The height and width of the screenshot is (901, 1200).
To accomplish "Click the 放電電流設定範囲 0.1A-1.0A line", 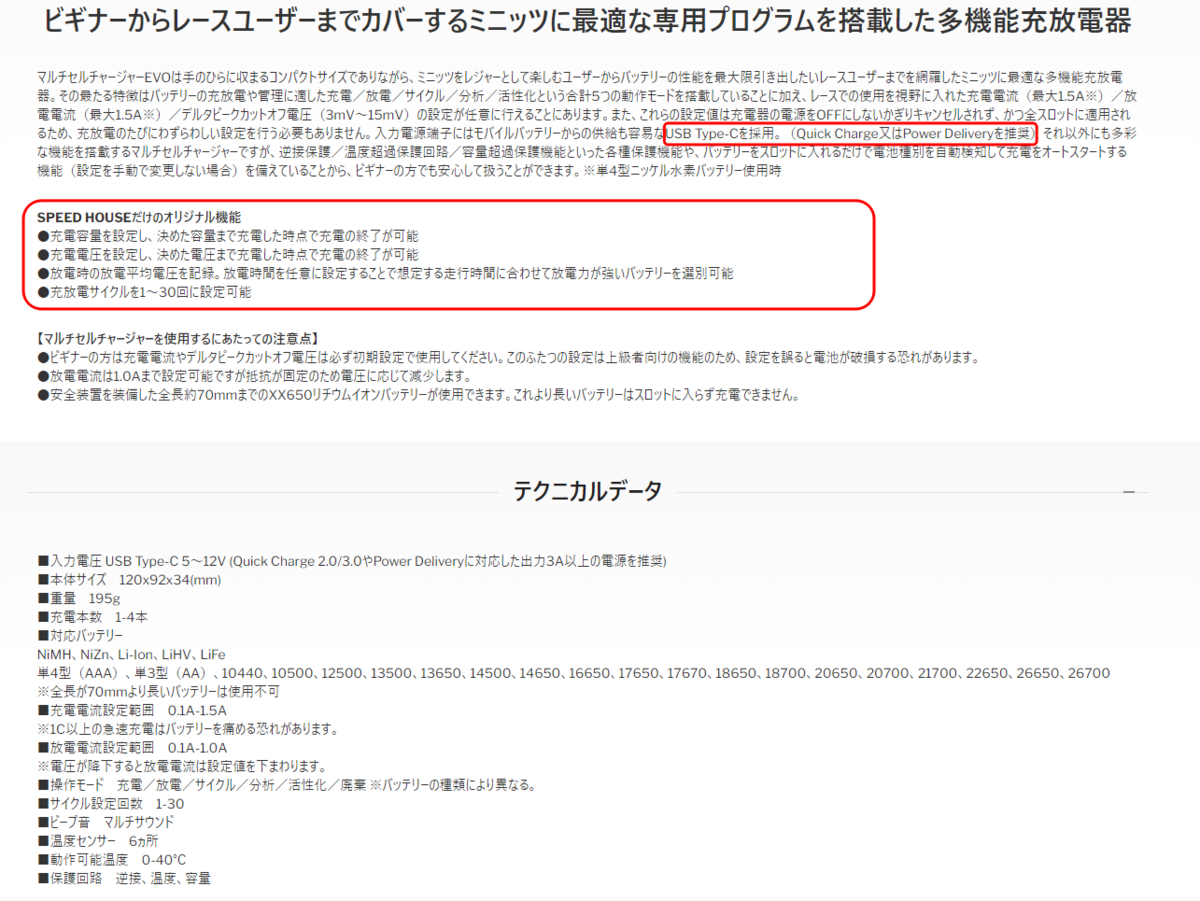I will pos(131,747).
